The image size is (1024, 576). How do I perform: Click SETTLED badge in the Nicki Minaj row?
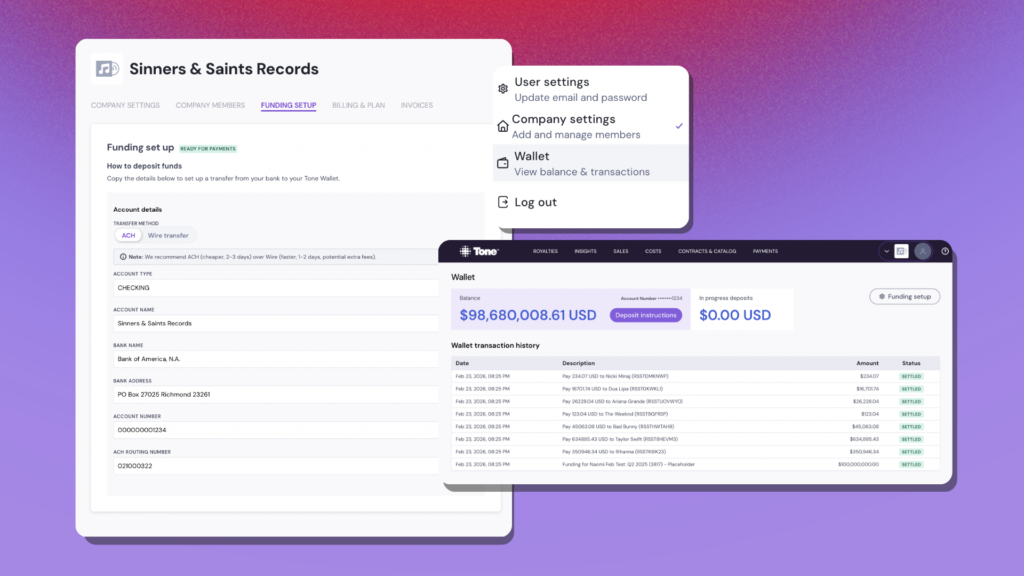911,376
